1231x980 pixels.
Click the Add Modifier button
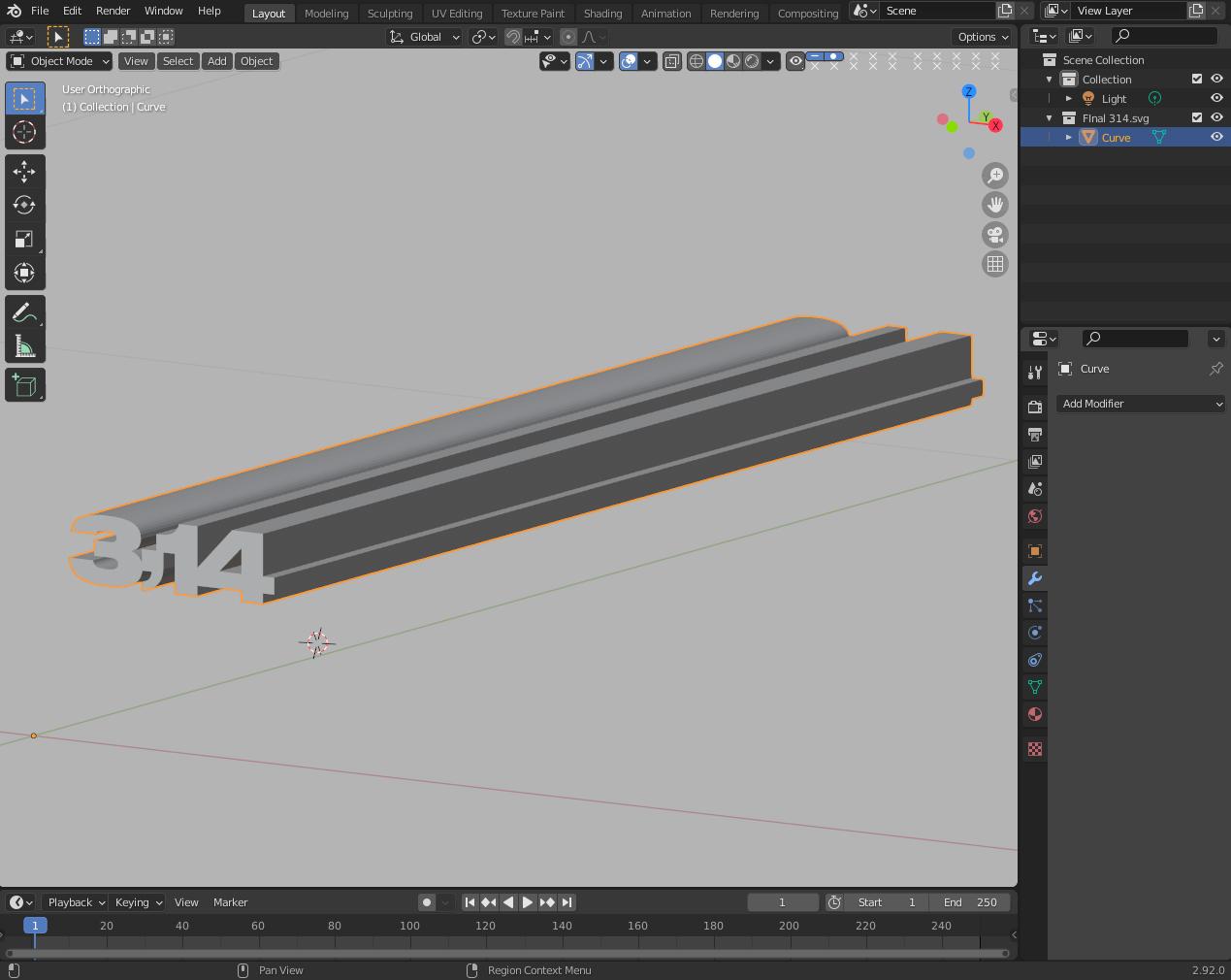click(x=1141, y=404)
